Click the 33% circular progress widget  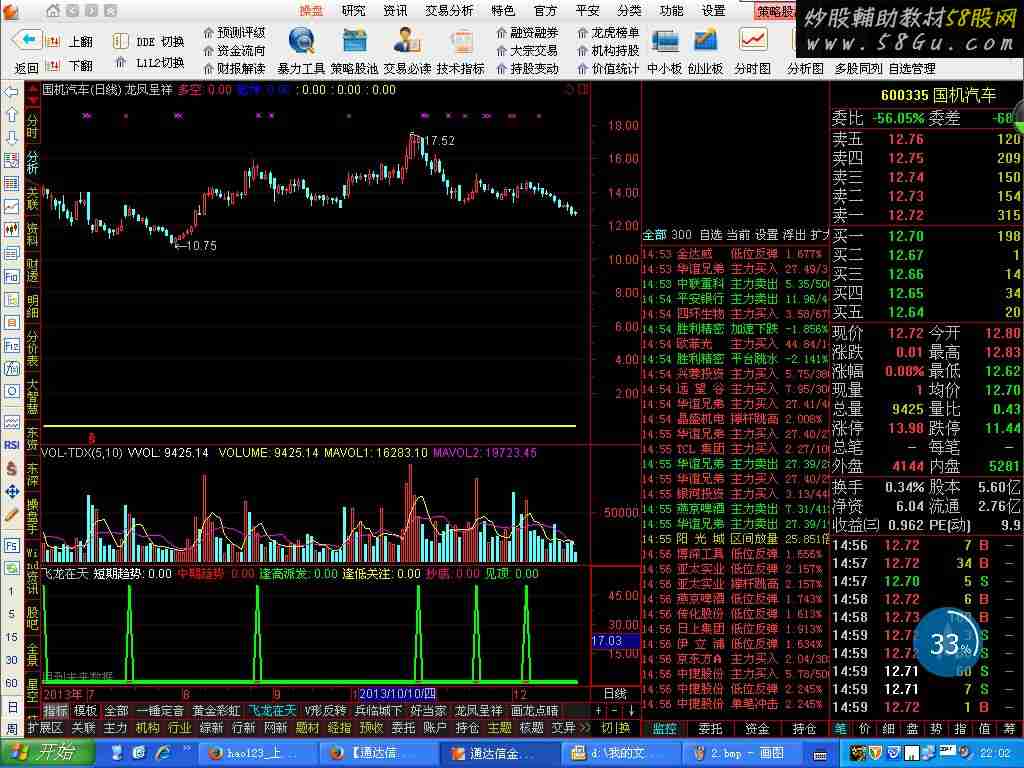947,643
